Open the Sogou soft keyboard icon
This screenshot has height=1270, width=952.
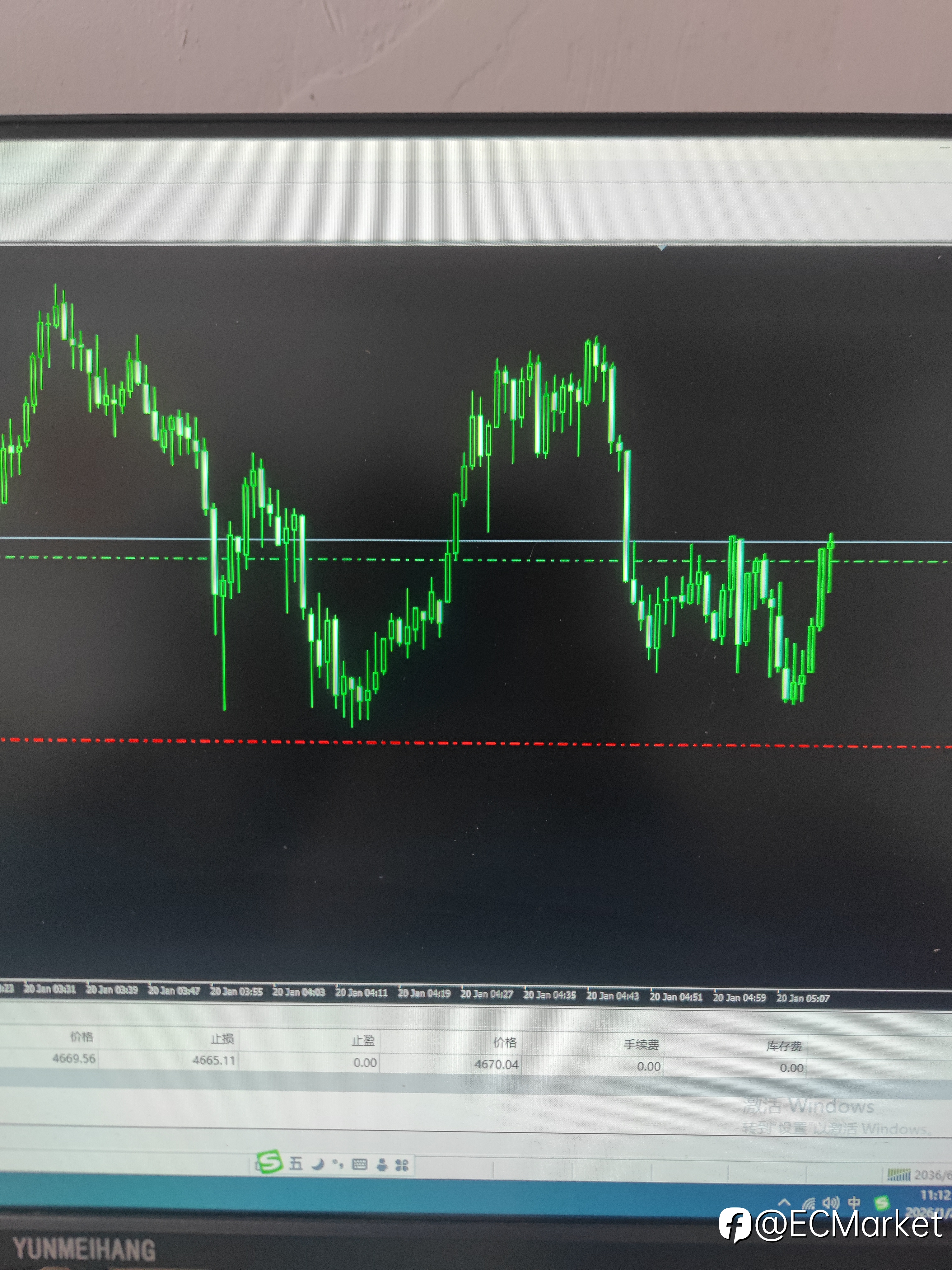tap(359, 1165)
